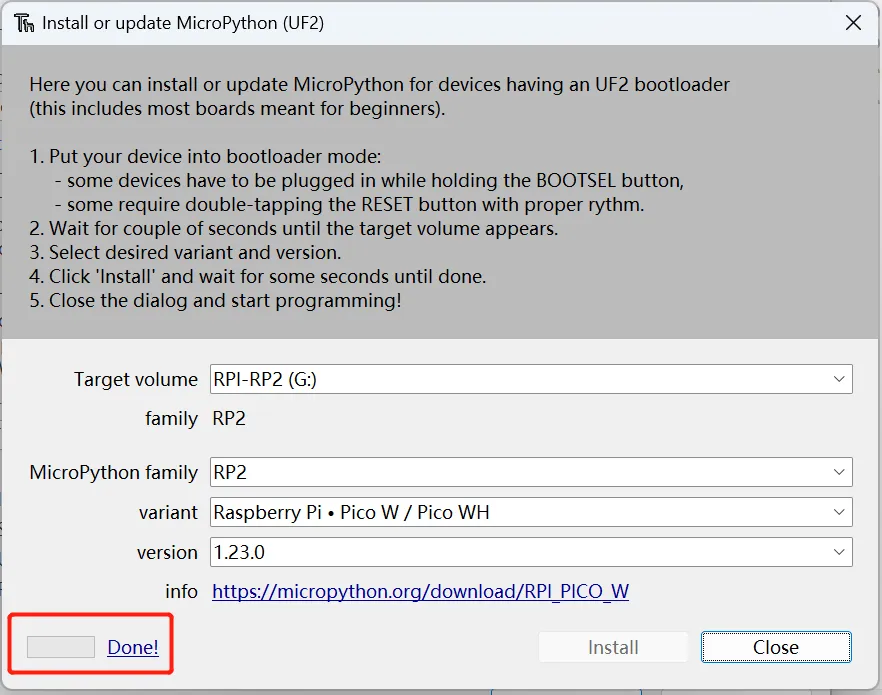Click the Install or update MicroPython title text
The image size is (882, 695).
(x=183, y=23)
